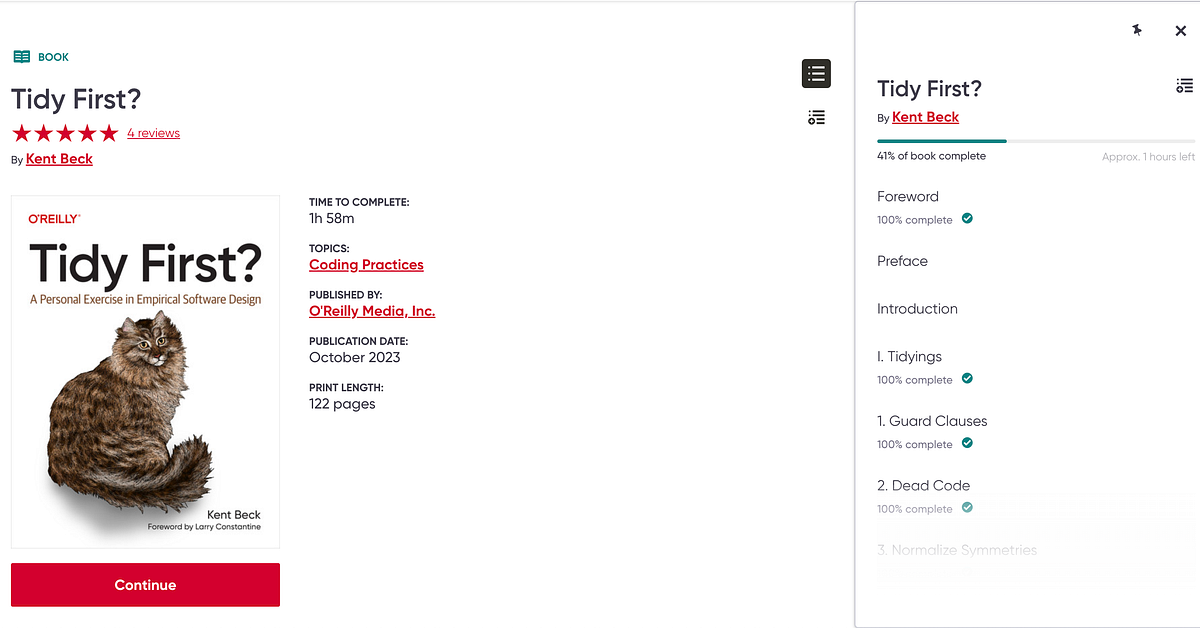Viewport: 1200px width, 628px height.
Task: Click the Tidy First? book cover
Action: click(145, 372)
